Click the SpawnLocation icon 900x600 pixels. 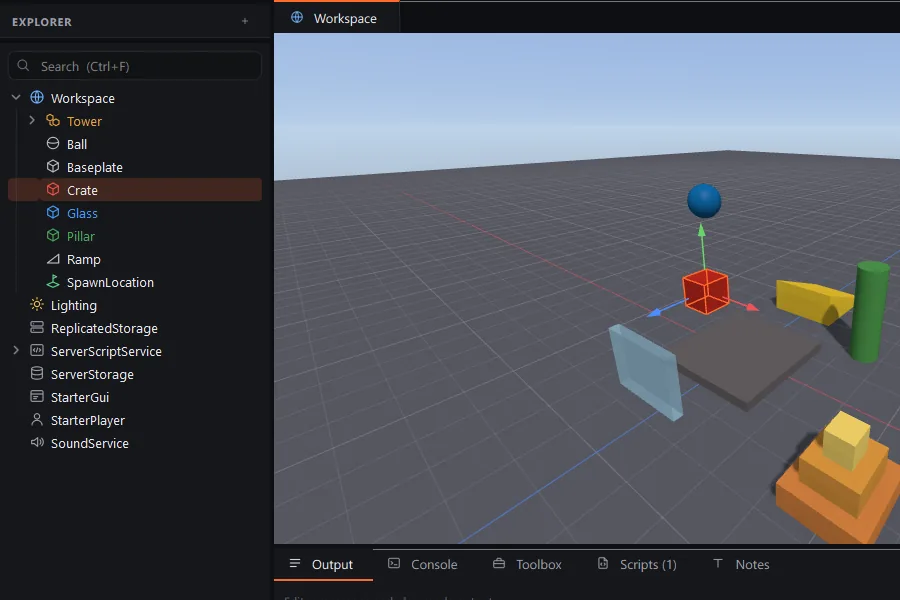53,282
